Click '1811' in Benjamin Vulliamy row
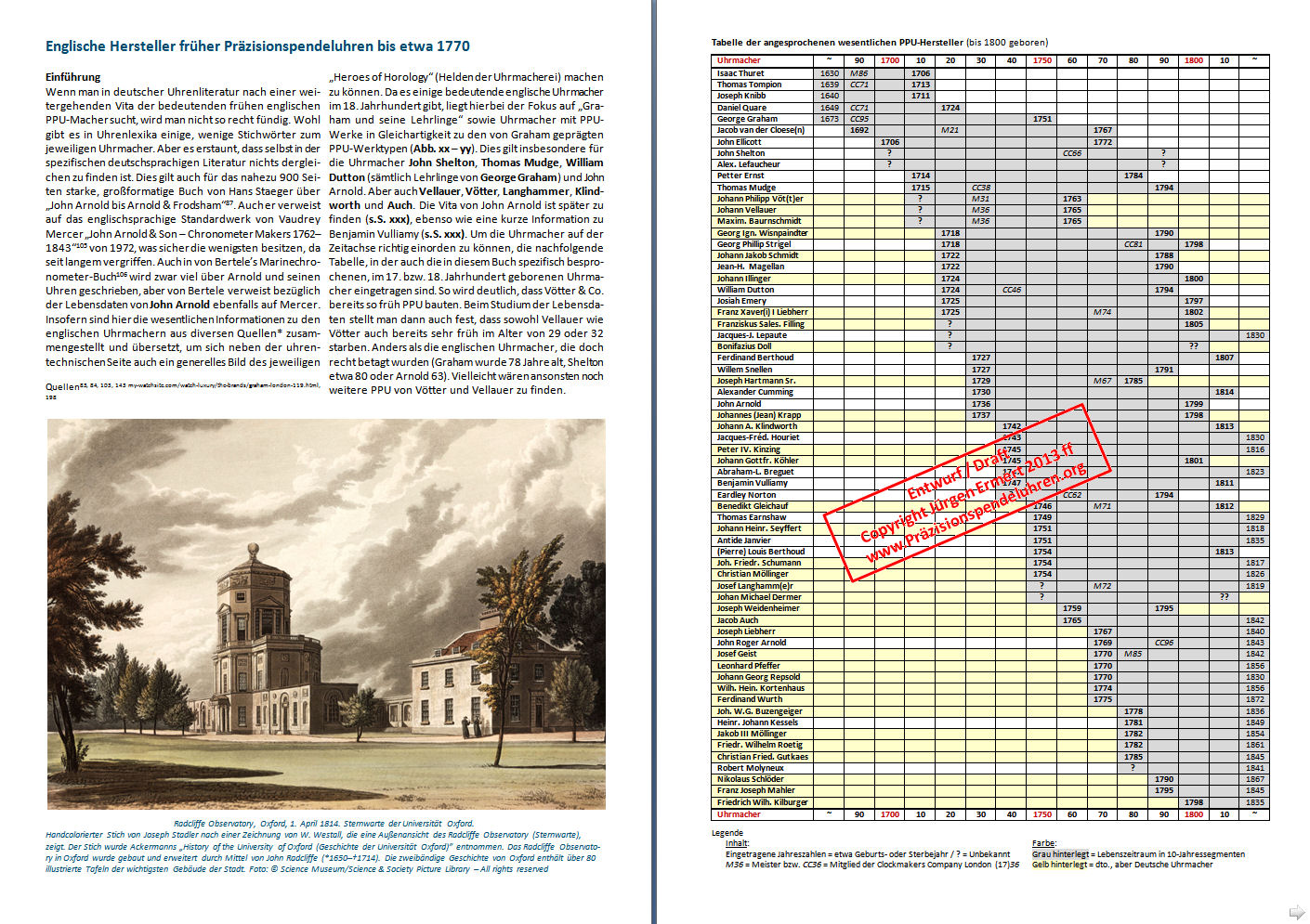The width and height of the screenshot is (1310, 924). [1225, 483]
